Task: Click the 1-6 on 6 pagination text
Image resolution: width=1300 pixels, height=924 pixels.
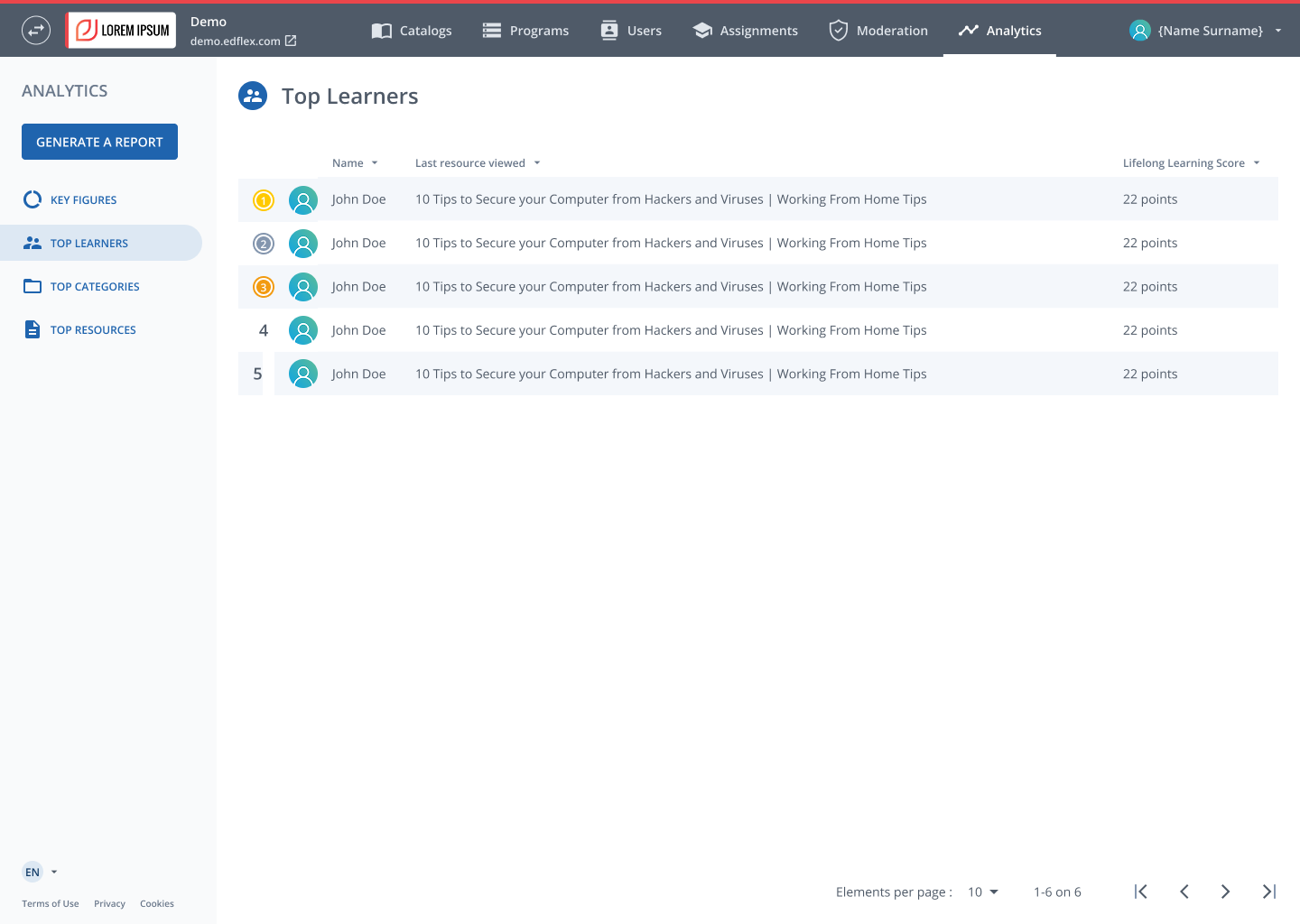Action: 1057,892
